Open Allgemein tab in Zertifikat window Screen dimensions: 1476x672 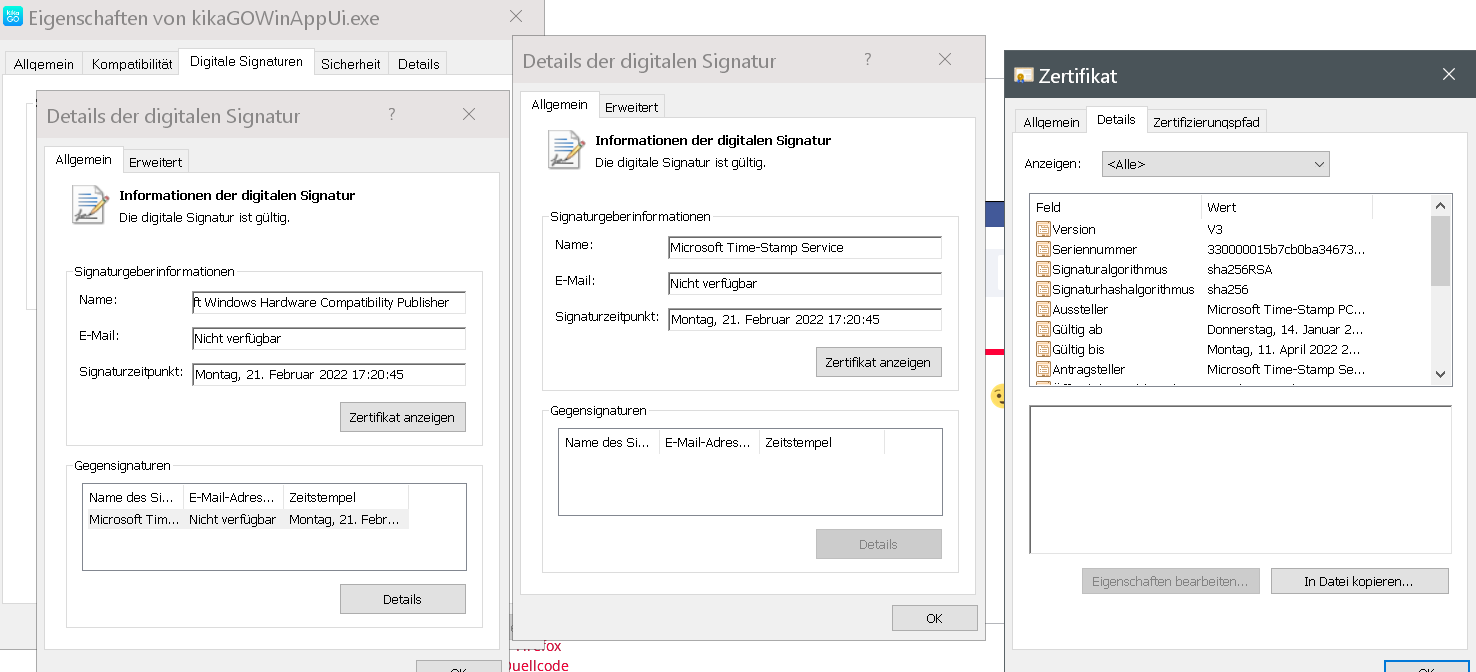tap(1051, 122)
